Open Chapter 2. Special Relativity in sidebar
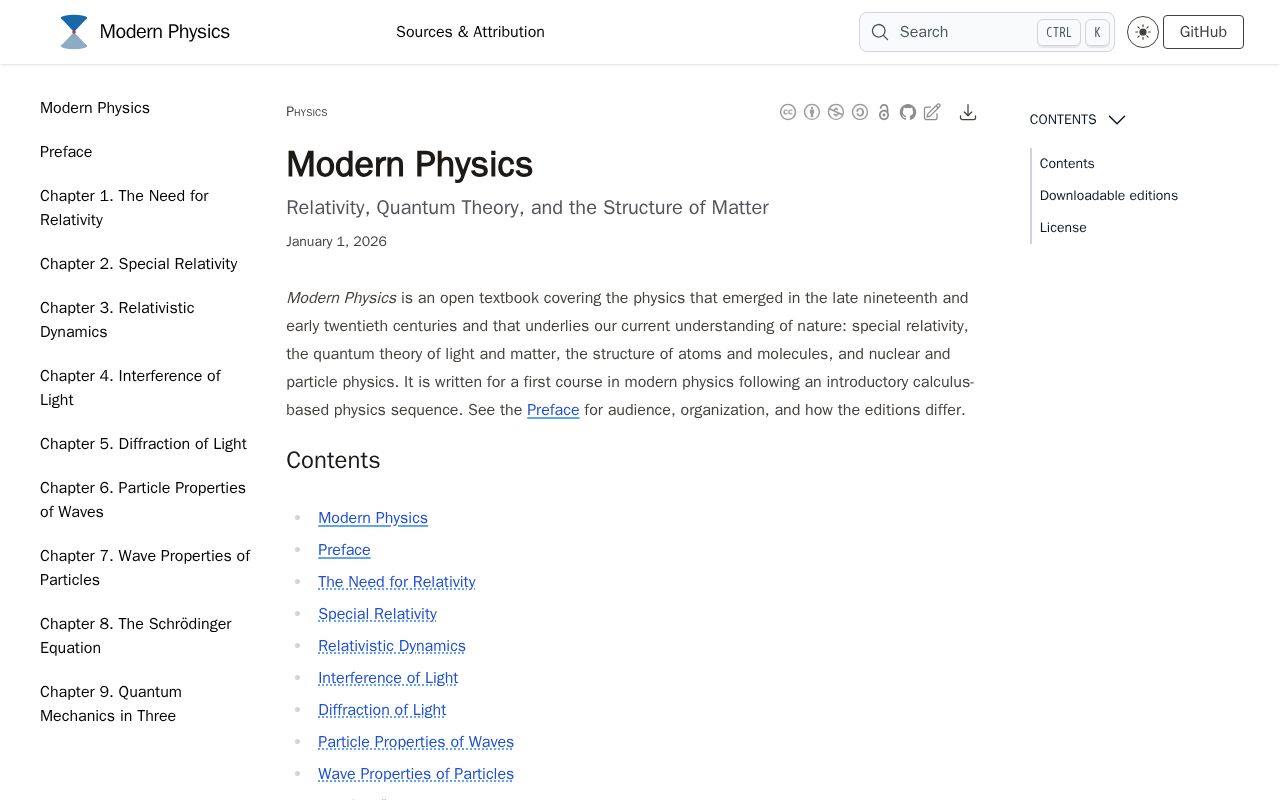 point(138,264)
